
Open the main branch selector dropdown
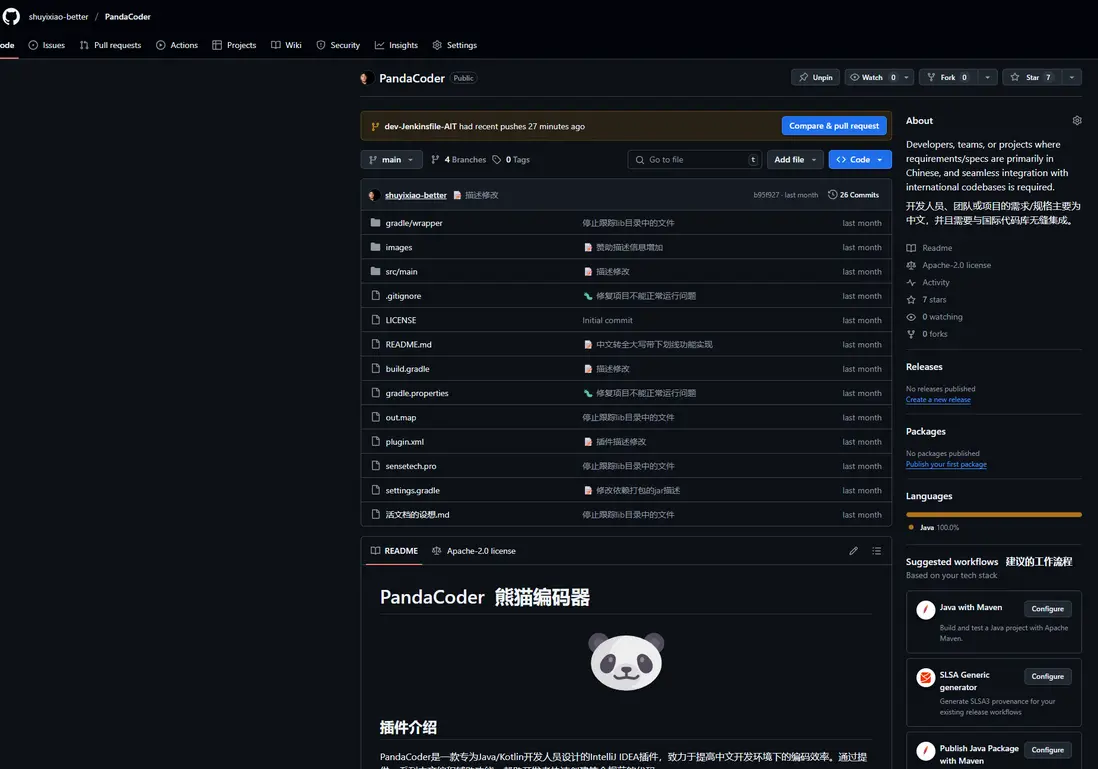(x=391, y=160)
